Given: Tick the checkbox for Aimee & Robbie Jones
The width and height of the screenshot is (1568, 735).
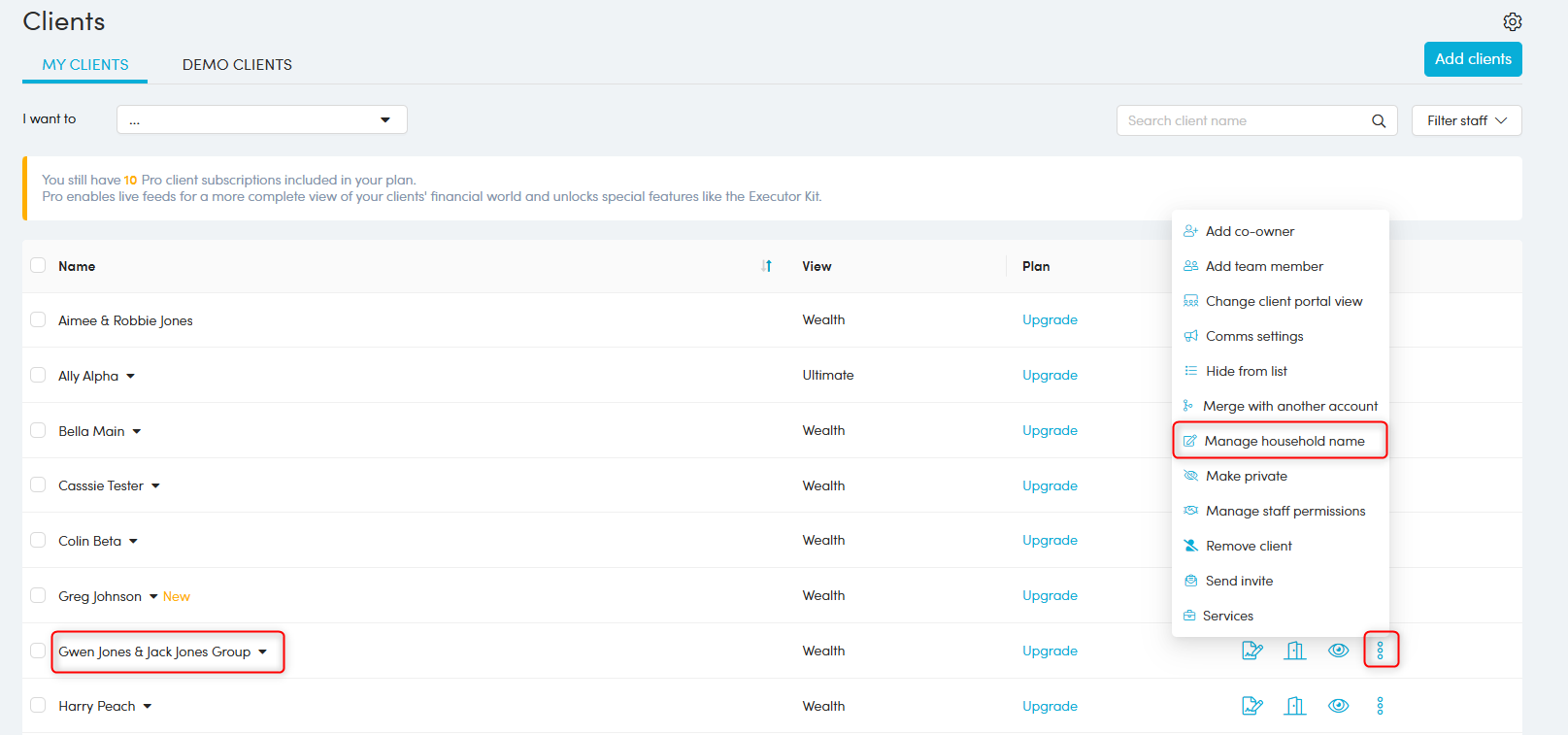Looking at the screenshot, I should pos(38,319).
